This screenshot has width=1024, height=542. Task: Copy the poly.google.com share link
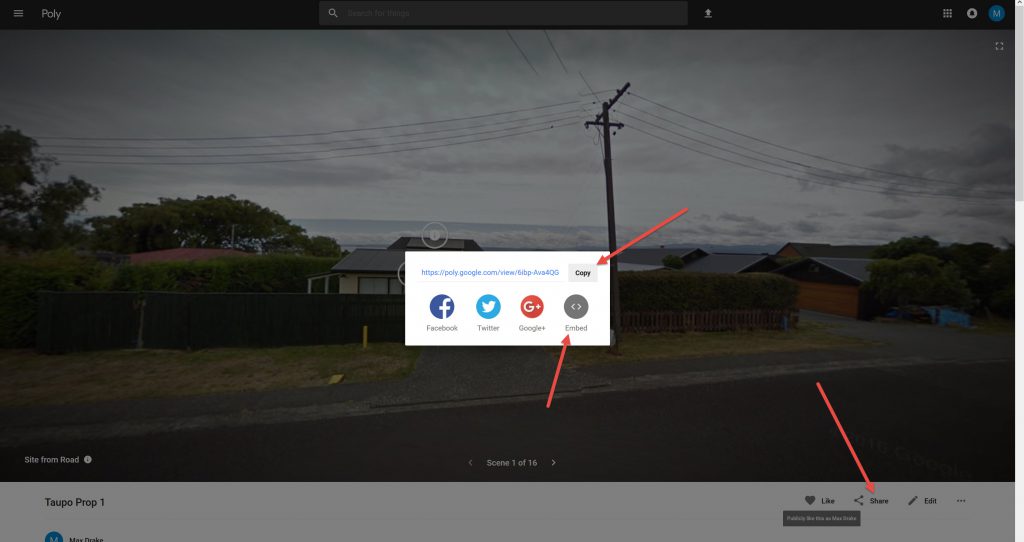pos(583,273)
